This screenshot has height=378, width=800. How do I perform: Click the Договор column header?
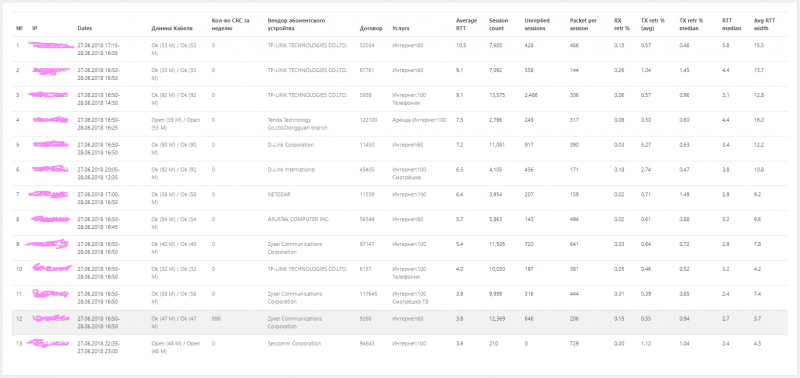368,29
